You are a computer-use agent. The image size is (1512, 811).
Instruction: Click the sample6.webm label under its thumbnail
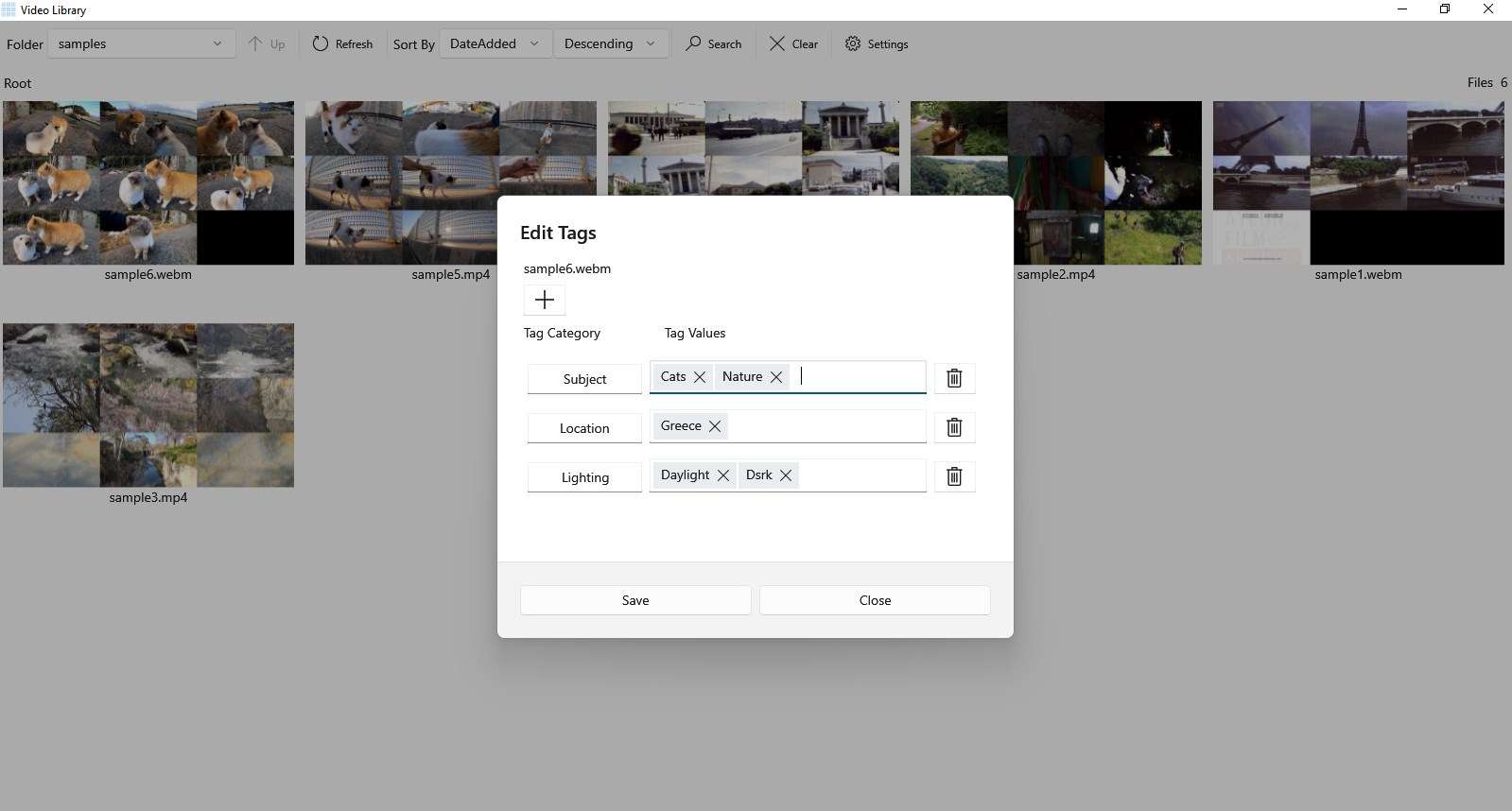click(148, 274)
